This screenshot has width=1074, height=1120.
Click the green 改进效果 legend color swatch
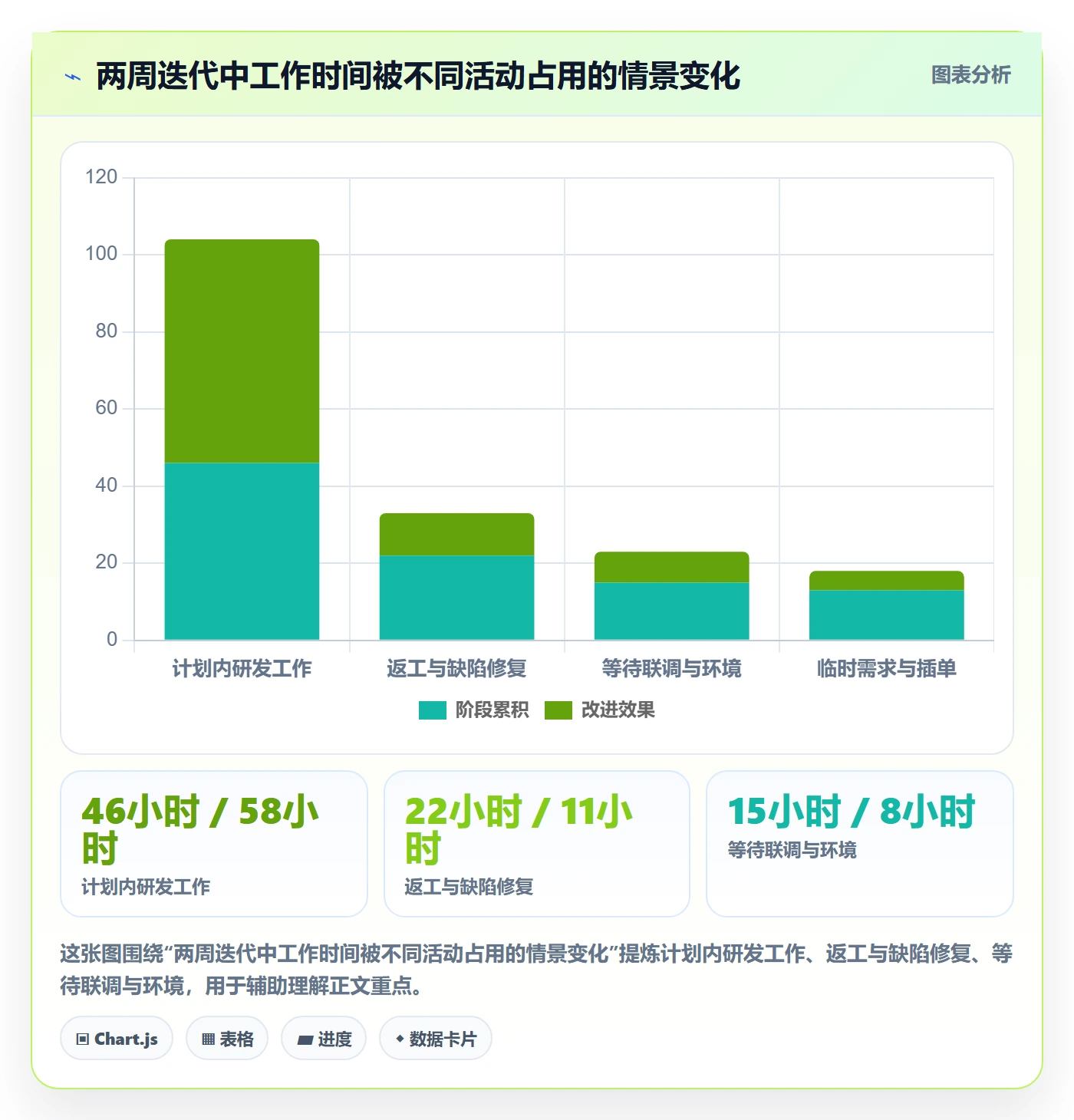[558, 710]
